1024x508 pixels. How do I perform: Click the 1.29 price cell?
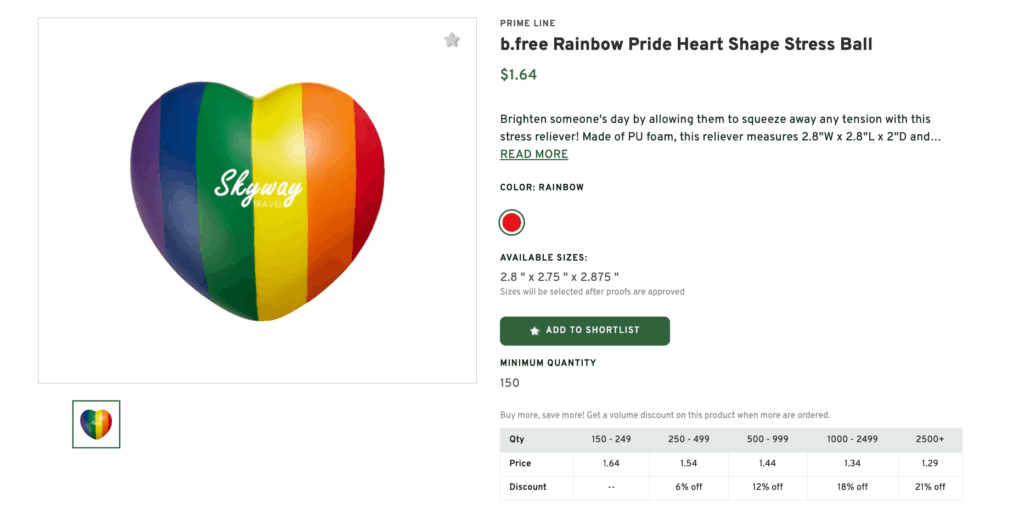point(930,464)
